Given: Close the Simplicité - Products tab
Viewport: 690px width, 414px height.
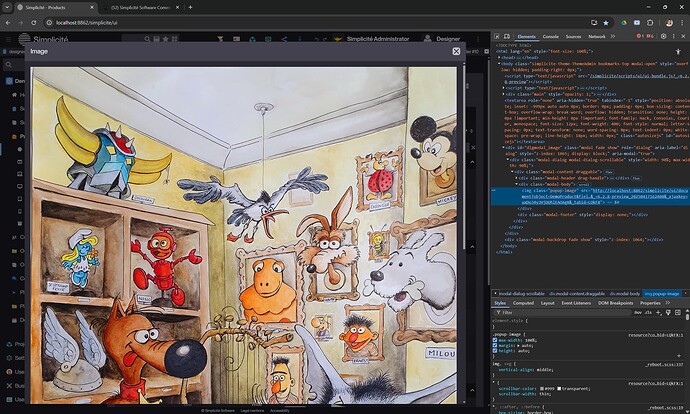Looking at the screenshot, I should pyautogui.click(x=92, y=7).
